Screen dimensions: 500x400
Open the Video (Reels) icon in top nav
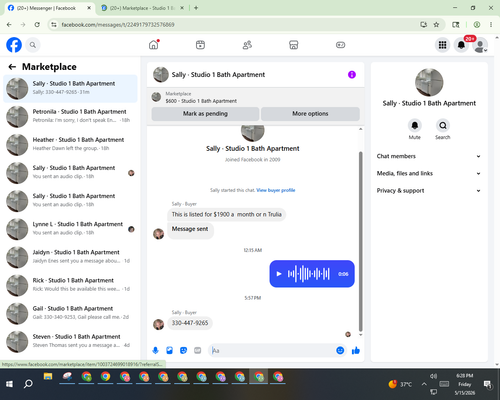(x=200, y=45)
